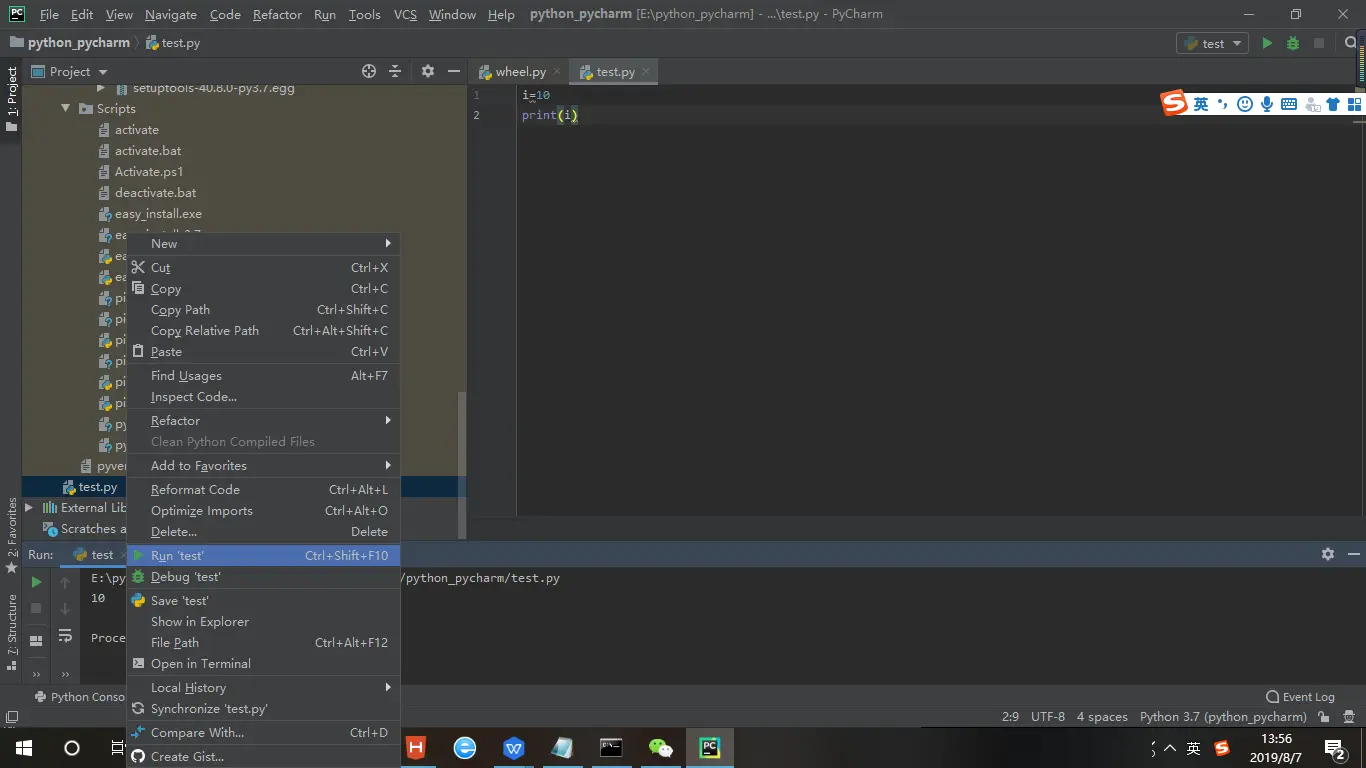Open the Project panel settings gear

(428, 71)
